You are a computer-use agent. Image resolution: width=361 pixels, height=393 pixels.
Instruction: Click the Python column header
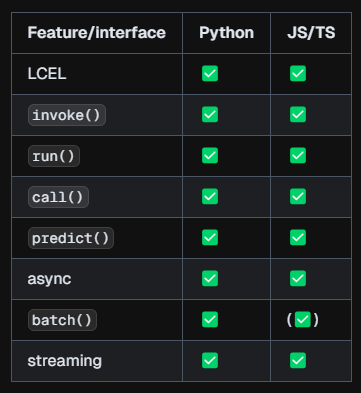point(227,33)
